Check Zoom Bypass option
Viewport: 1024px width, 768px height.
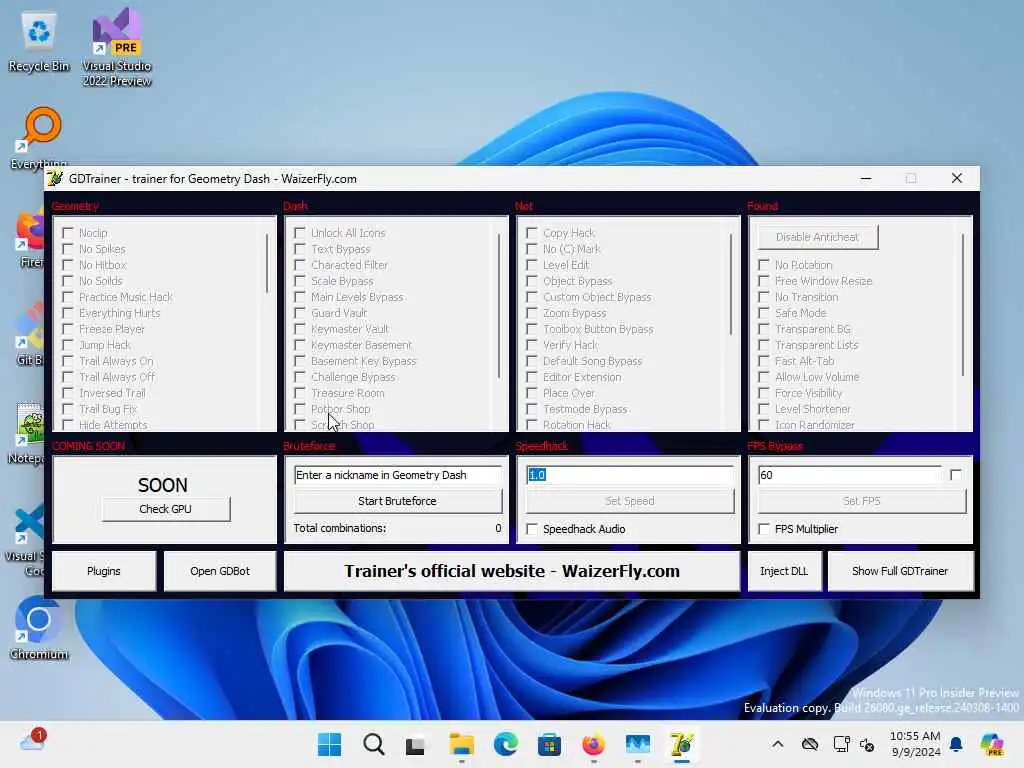[532, 313]
